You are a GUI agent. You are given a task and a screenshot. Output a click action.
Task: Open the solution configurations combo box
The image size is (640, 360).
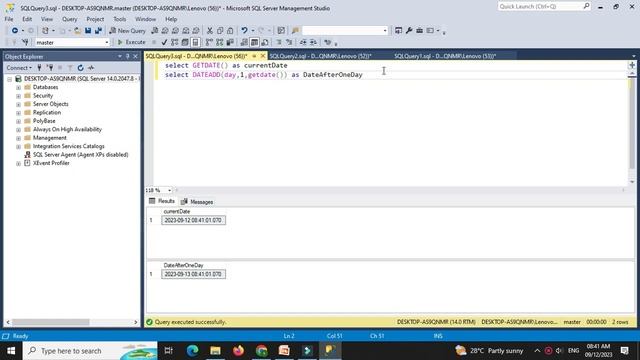[x=345, y=31]
